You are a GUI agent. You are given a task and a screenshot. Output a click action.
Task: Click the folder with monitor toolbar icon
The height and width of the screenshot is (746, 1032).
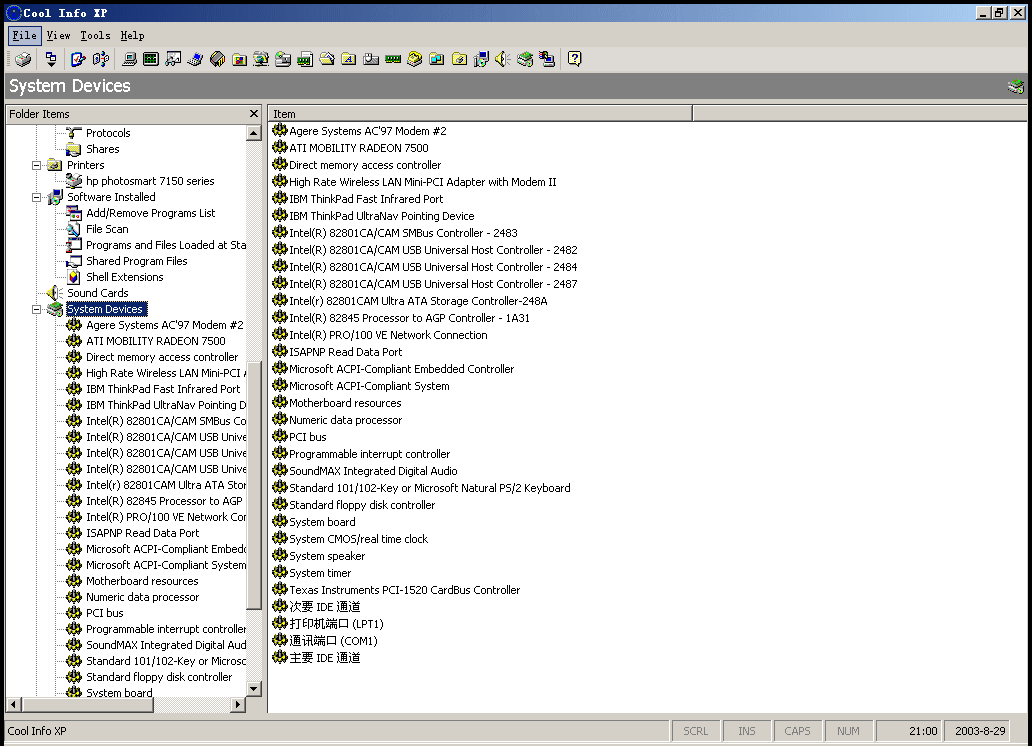point(437,59)
